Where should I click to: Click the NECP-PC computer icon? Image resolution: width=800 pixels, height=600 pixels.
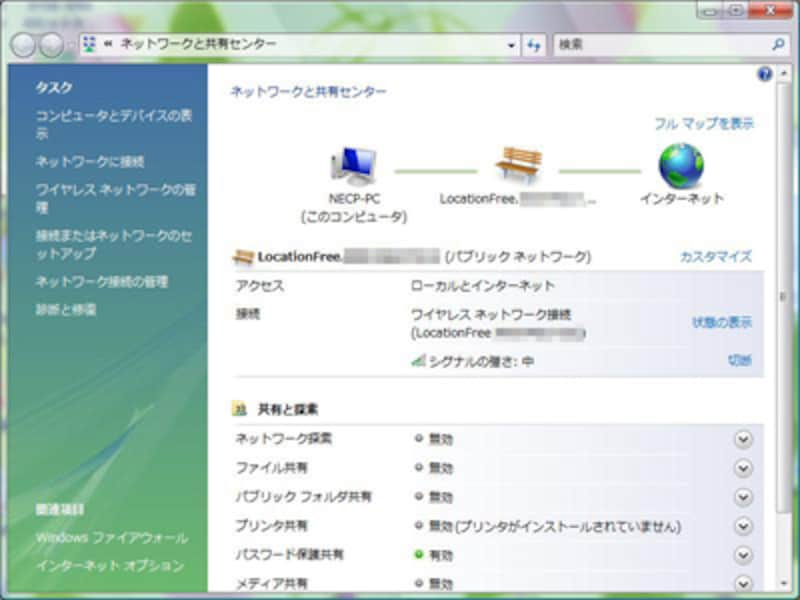(353, 166)
